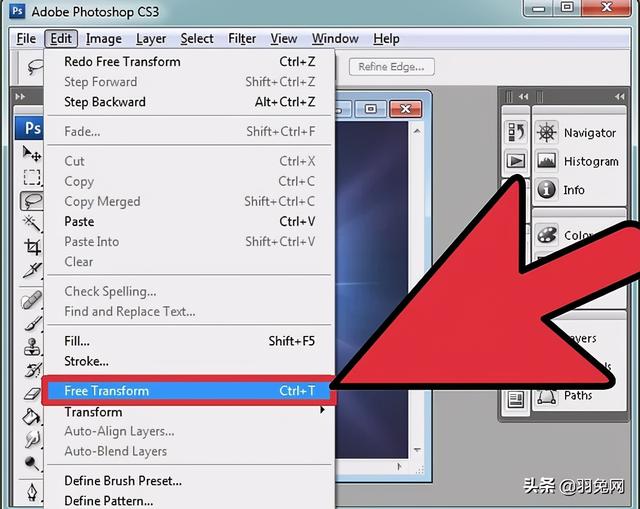This screenshot has height=509, width=640.
Task: Open the Window menu
Action: pos(335,39)
